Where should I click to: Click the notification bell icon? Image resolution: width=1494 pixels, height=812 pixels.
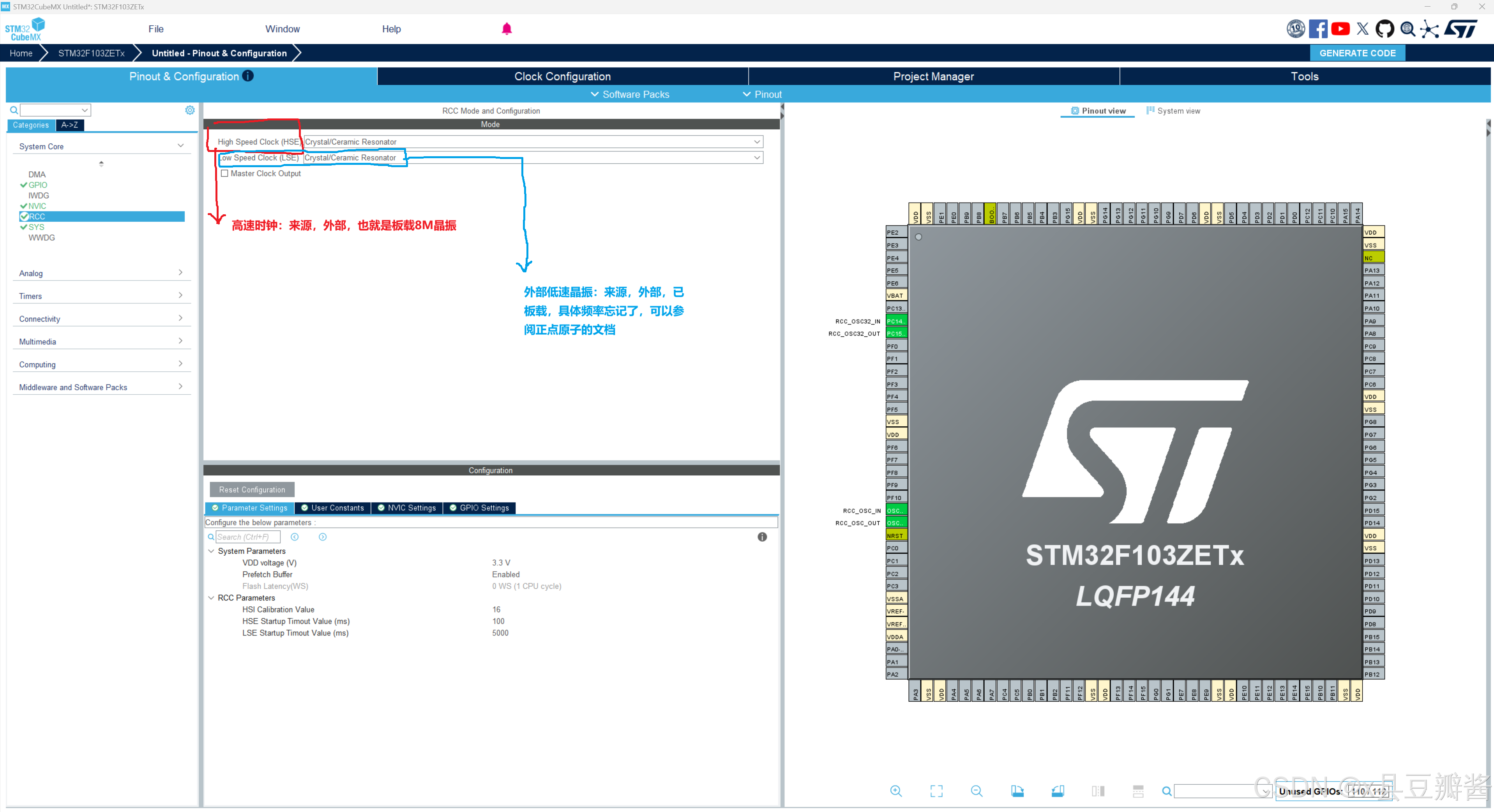(506, 29)
